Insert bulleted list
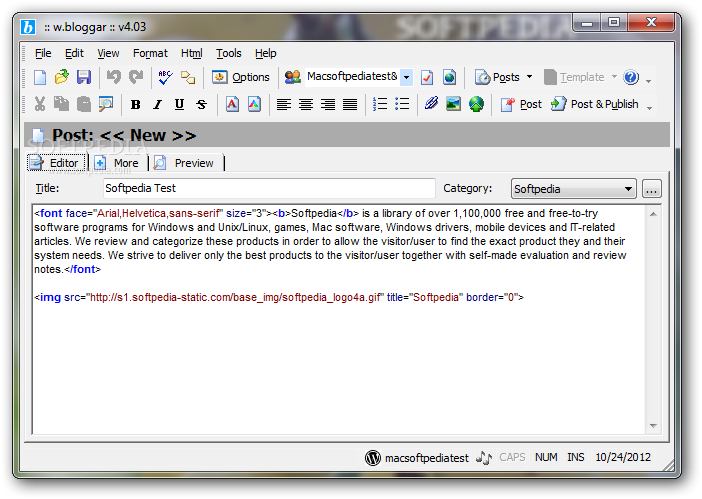Viewport: 702px width, 499px height. [x=402, y=104]
